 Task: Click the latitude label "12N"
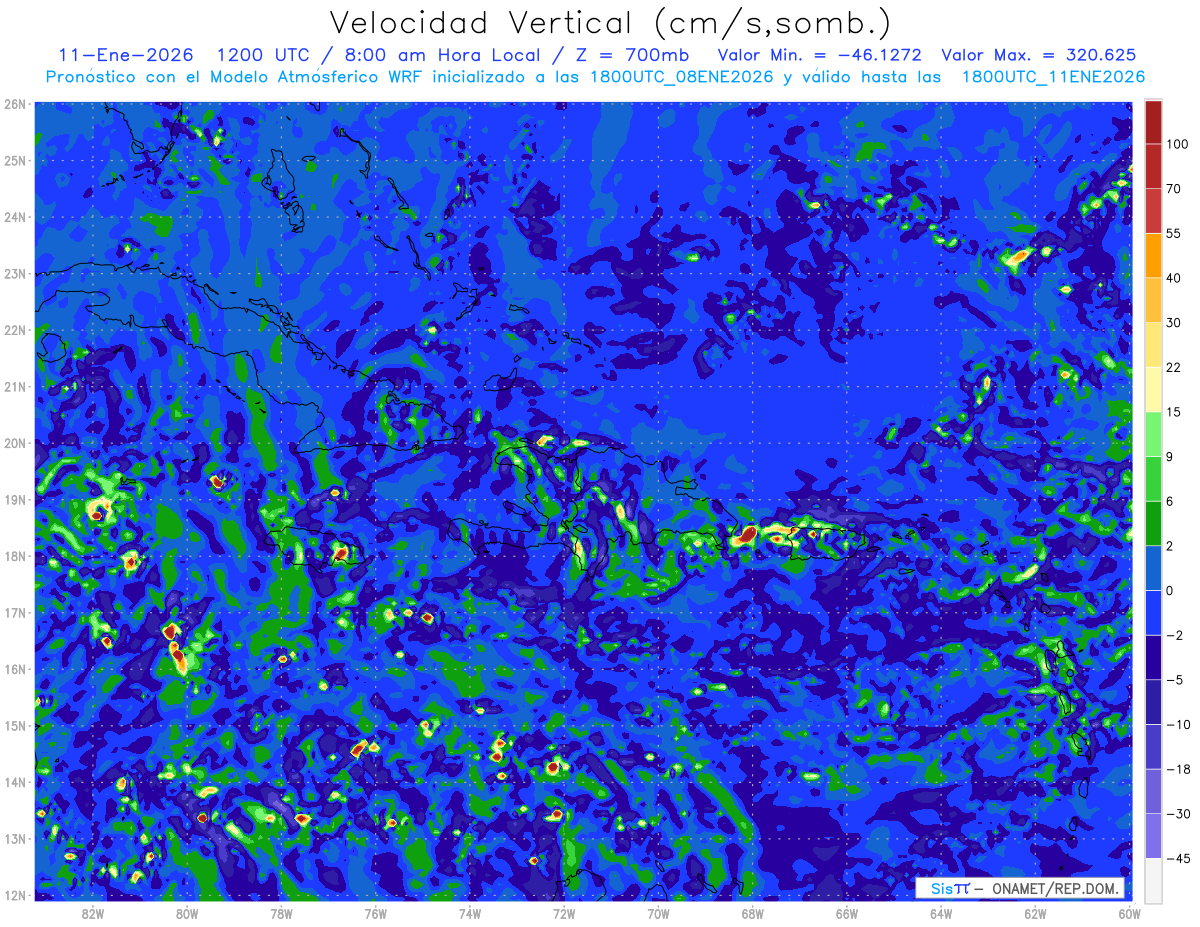pos(15,895)
